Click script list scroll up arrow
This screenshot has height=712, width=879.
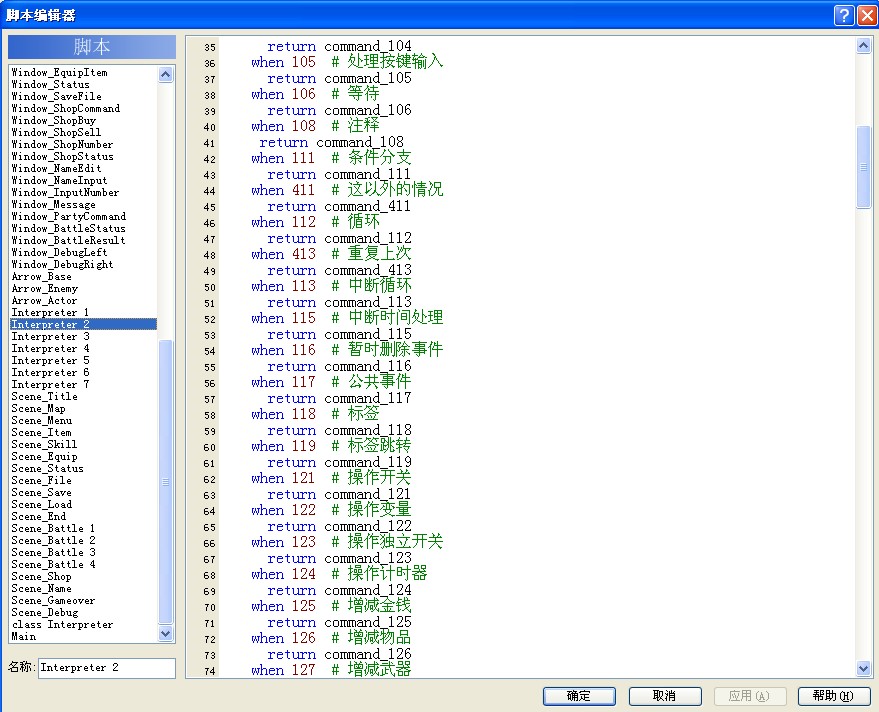165,74
